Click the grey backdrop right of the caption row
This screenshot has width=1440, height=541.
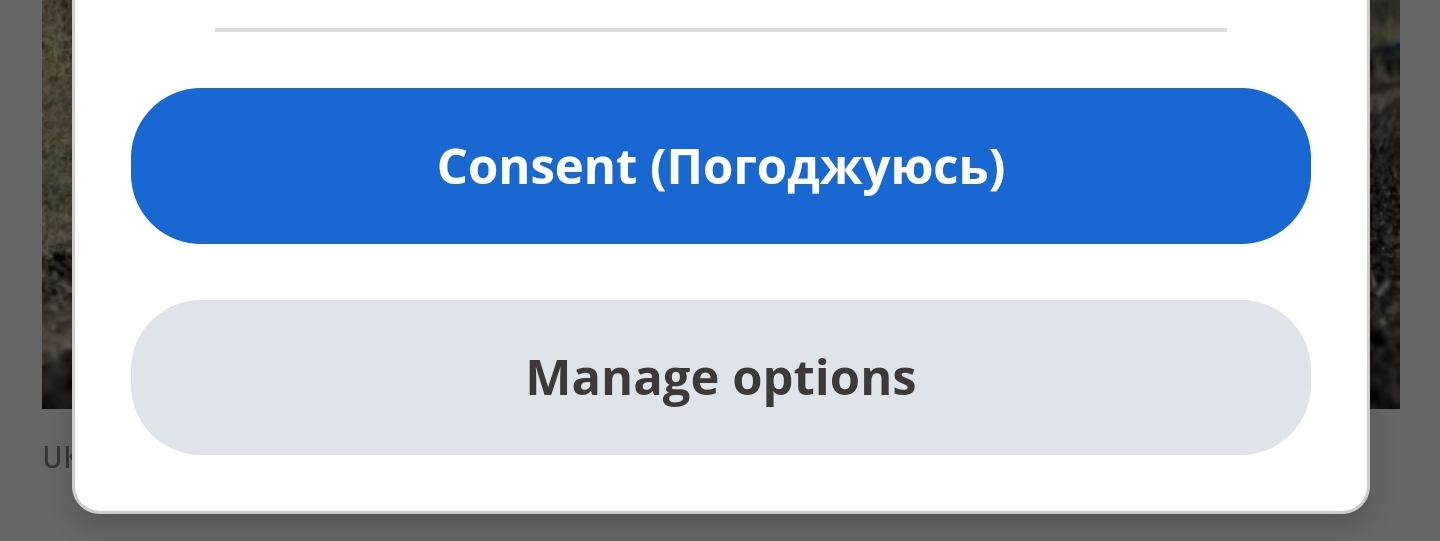1405,457
